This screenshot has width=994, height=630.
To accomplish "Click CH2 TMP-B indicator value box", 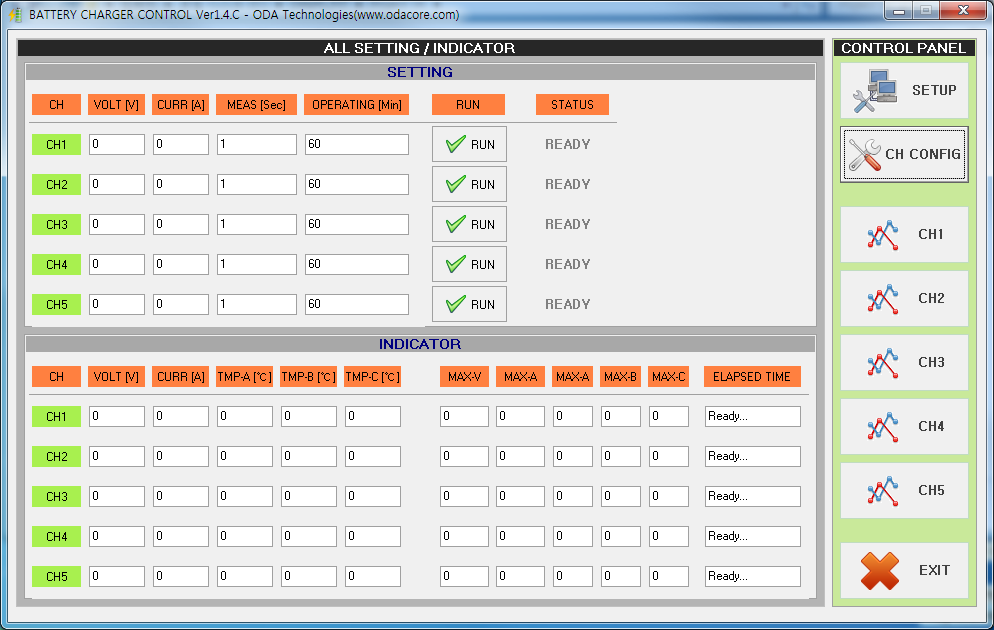I will 309,456.
